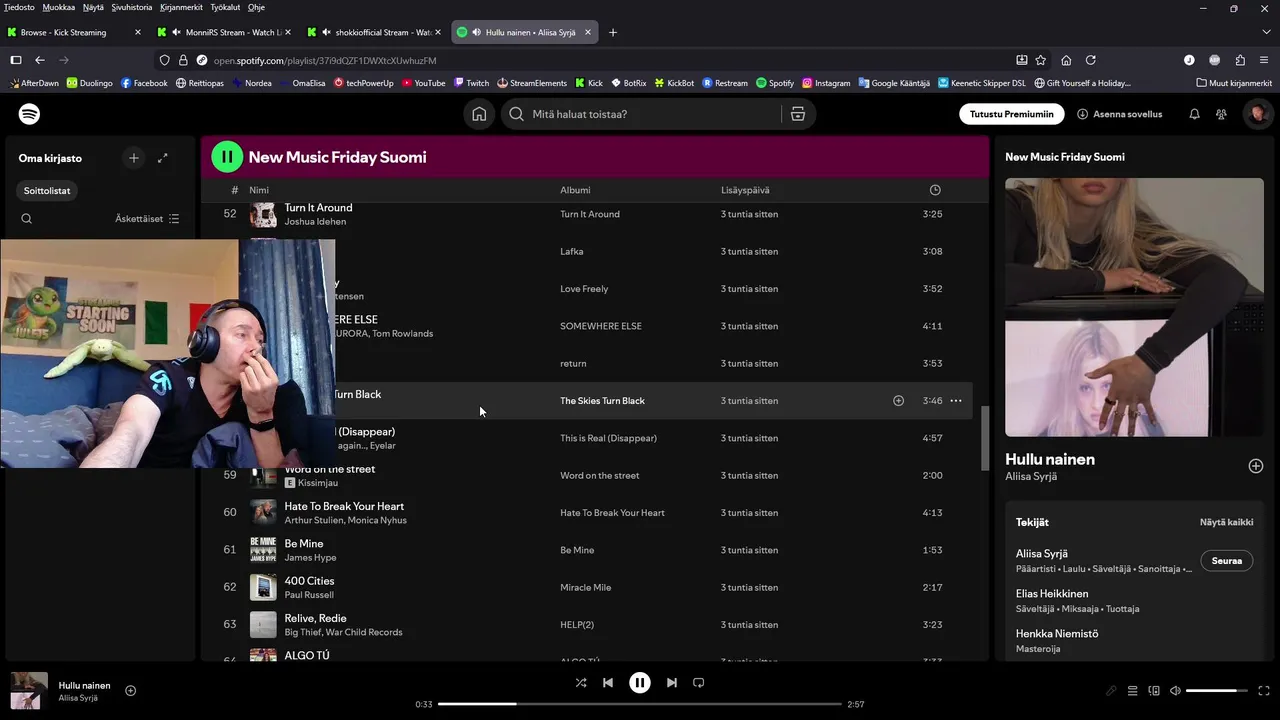Pause playback in the bottom player
Screen dimensions: 1280x720
[x=640, y=683]
